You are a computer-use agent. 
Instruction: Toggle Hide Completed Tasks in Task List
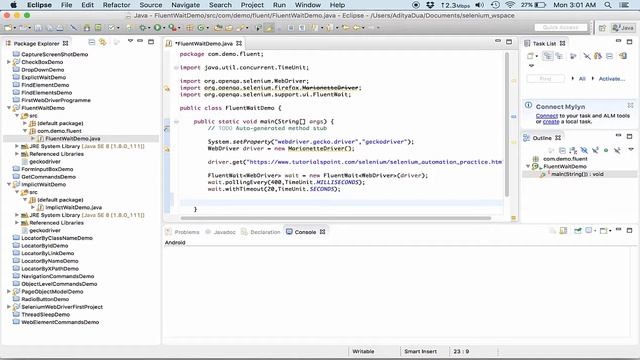point(587,56)
